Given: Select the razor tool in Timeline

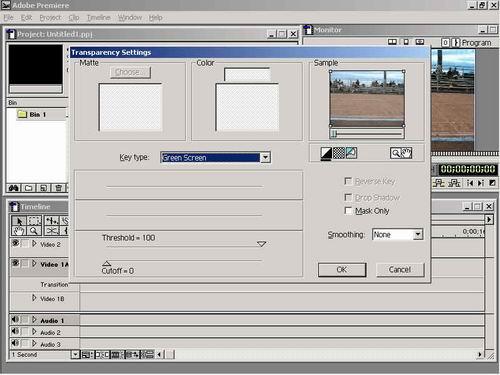Looking at the screenshot, I should 52,230.
